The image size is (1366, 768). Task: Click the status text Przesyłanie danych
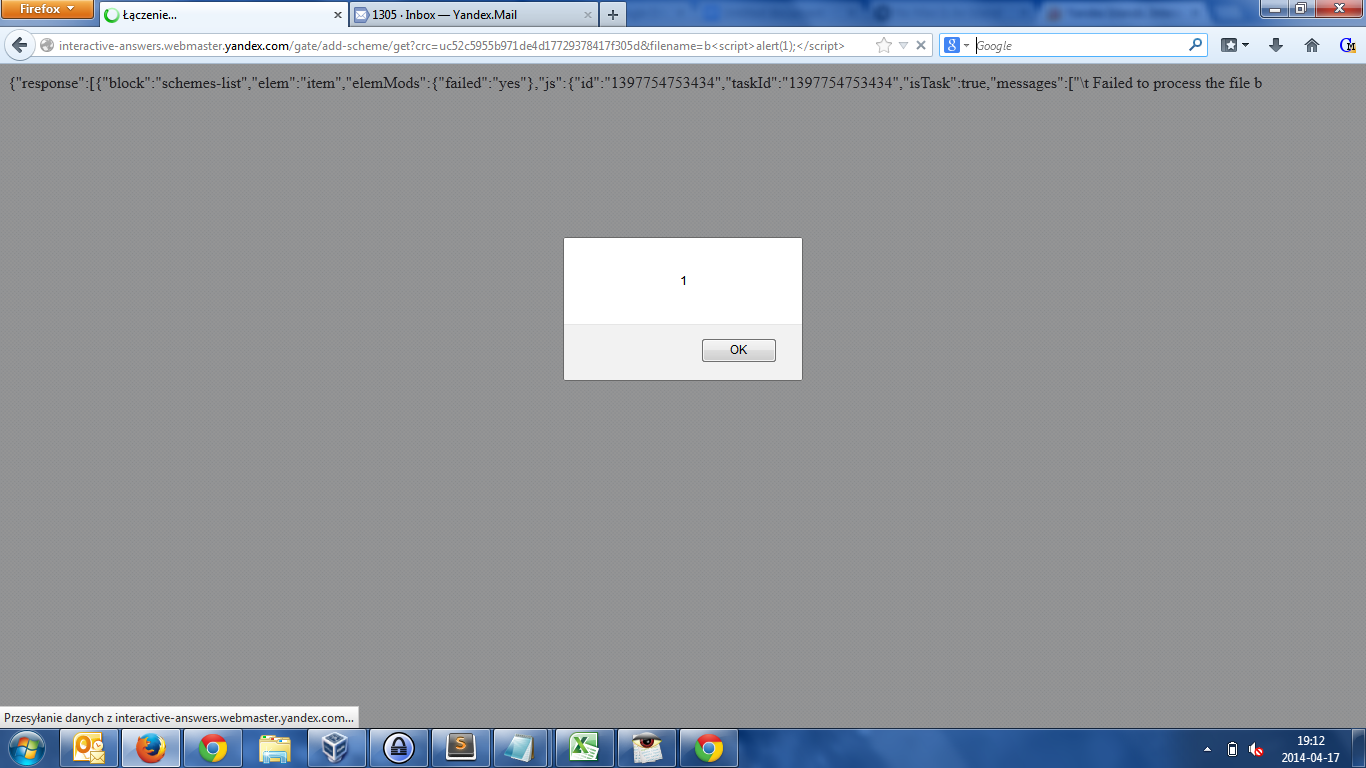[179, 717]
